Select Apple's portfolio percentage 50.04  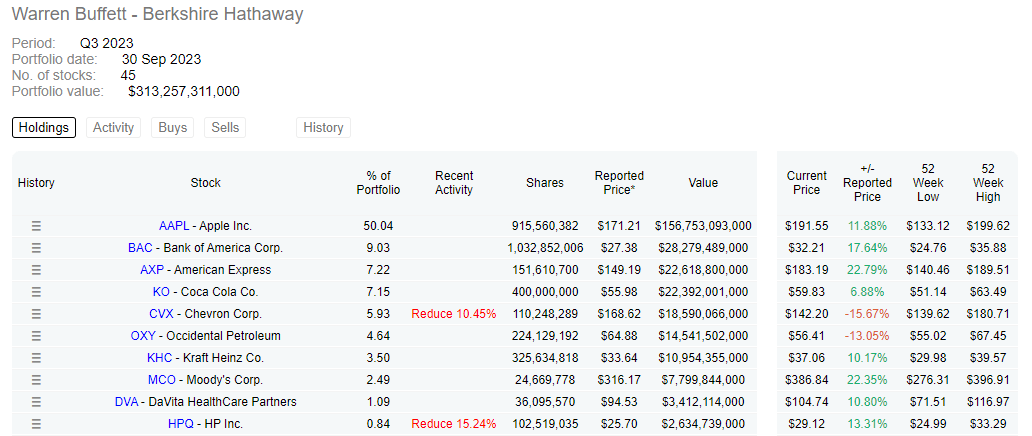coord(378,226)
